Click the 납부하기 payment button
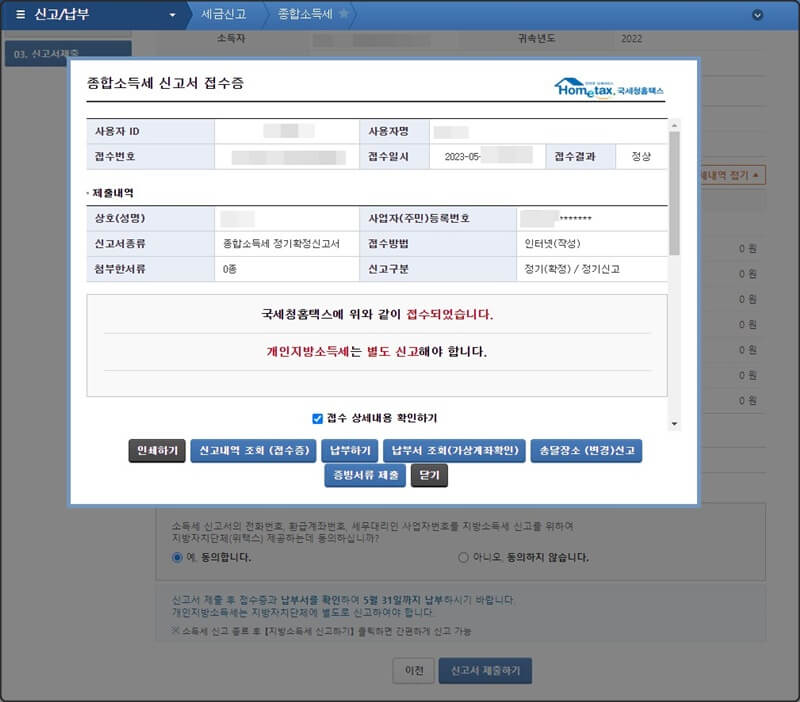 click(x=352, y=450)
